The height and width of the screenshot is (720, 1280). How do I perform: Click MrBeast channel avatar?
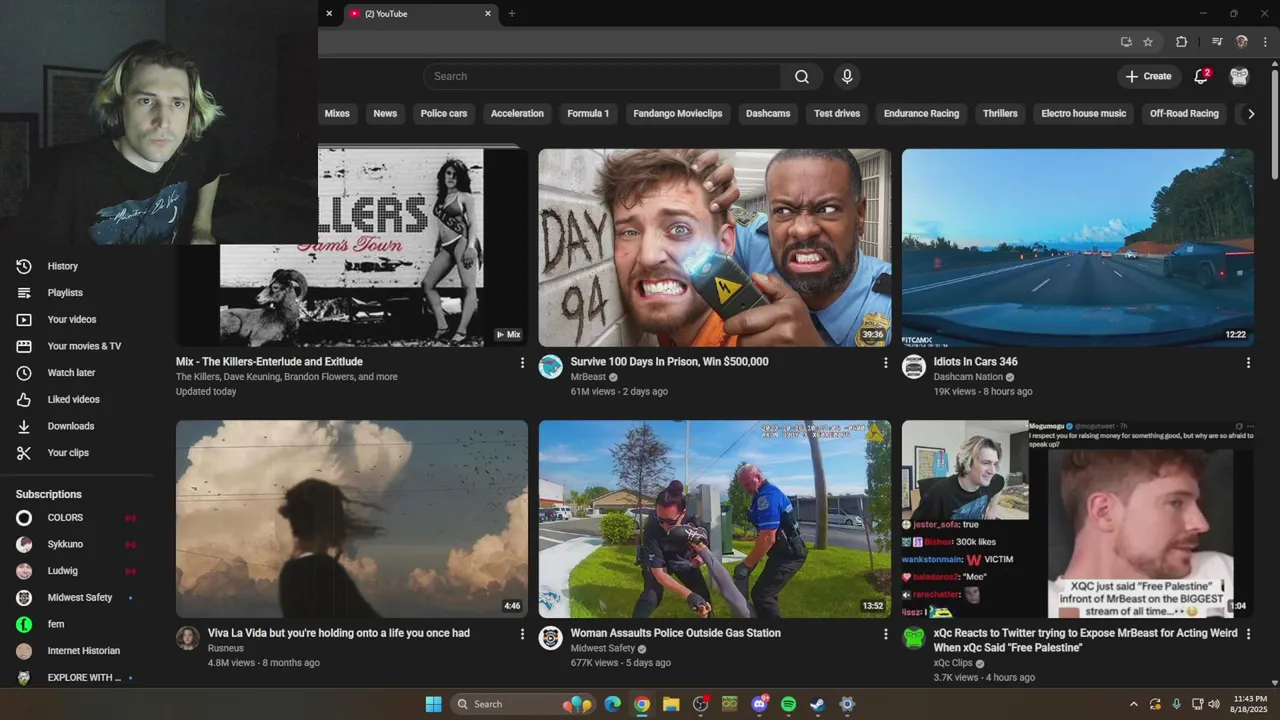[551, 367]
